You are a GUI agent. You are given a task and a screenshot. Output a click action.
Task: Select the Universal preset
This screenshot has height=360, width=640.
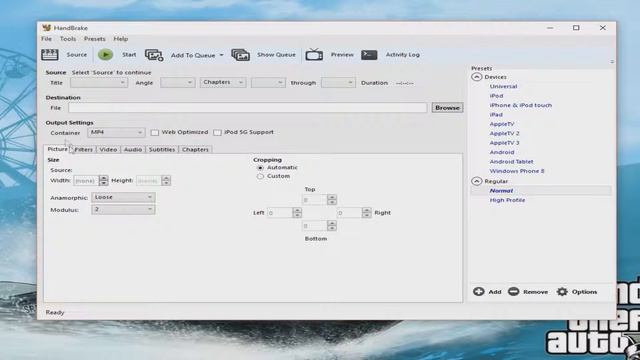(503, 87)
